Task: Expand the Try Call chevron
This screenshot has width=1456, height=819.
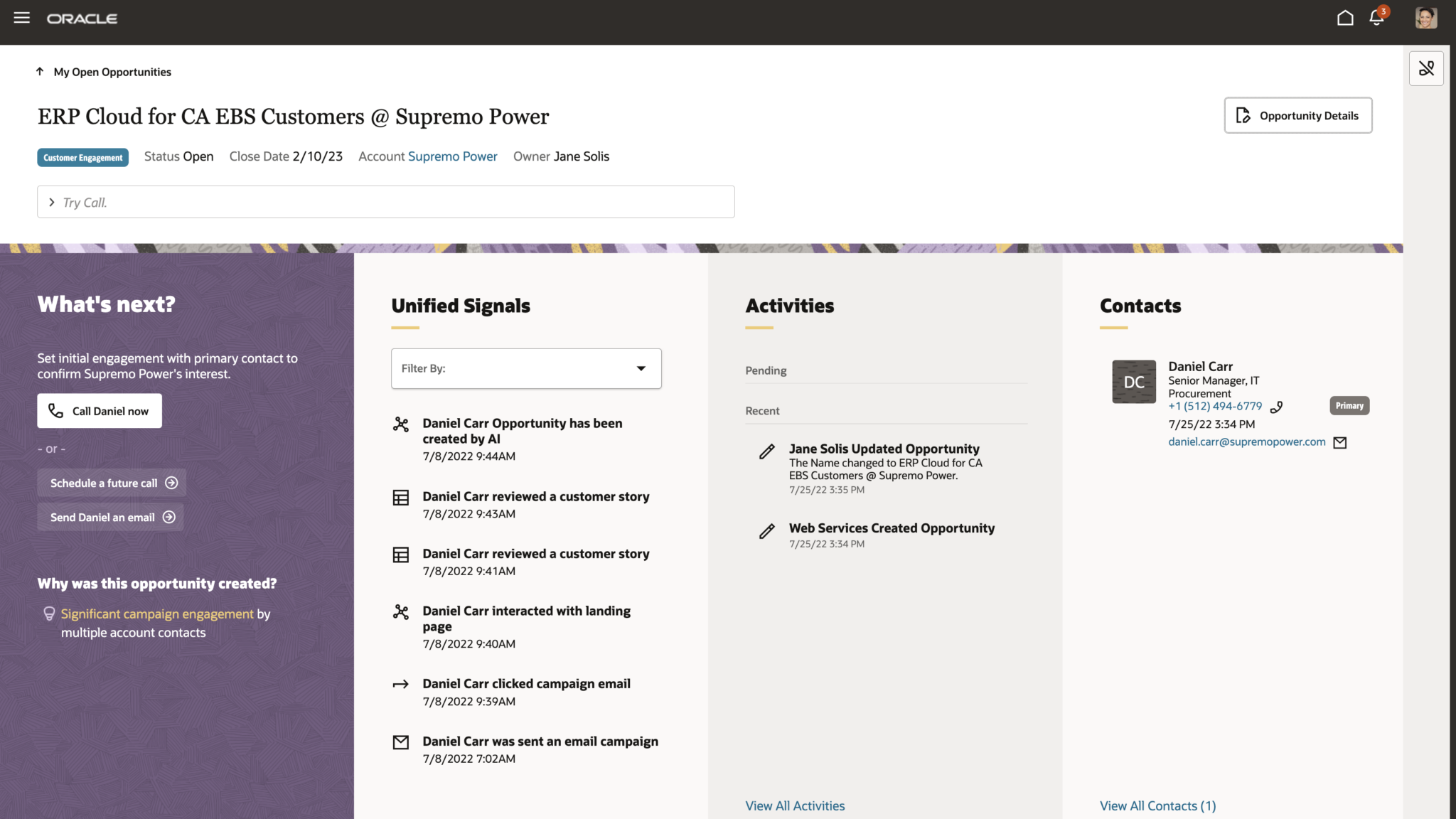Action: point(51,203)
